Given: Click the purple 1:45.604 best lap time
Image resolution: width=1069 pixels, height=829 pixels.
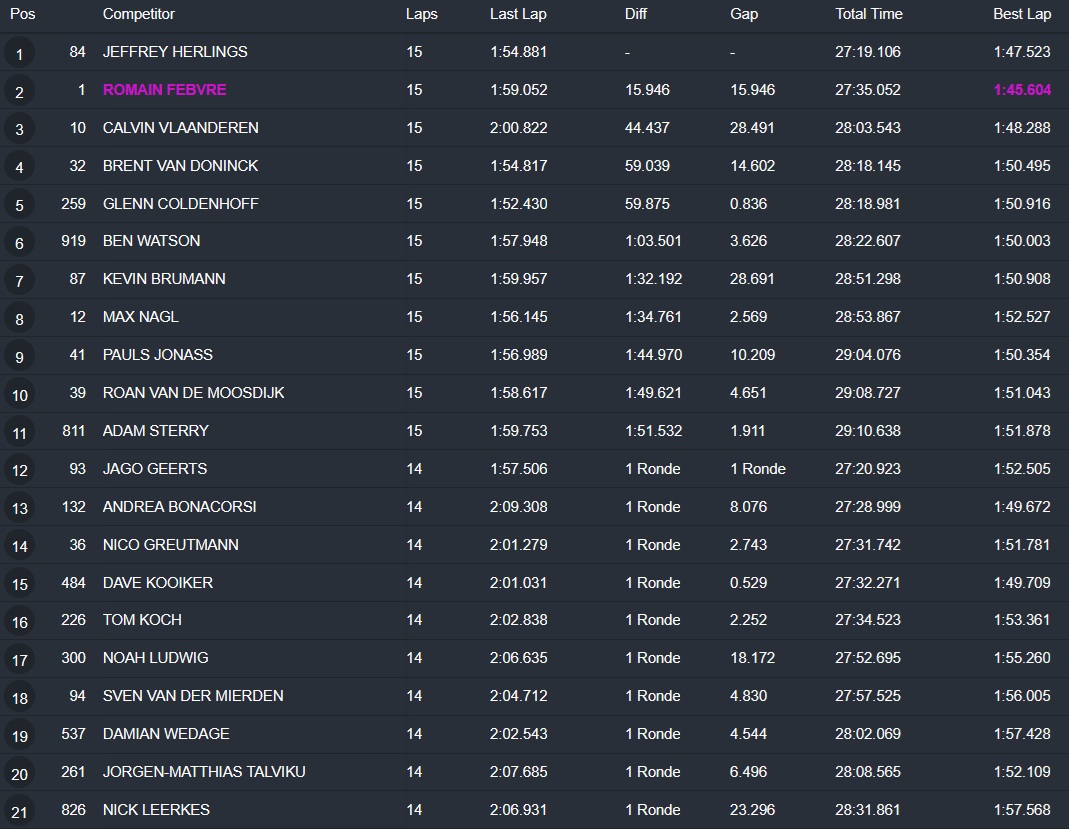Looking at the screenshot, I should 1021,90.
